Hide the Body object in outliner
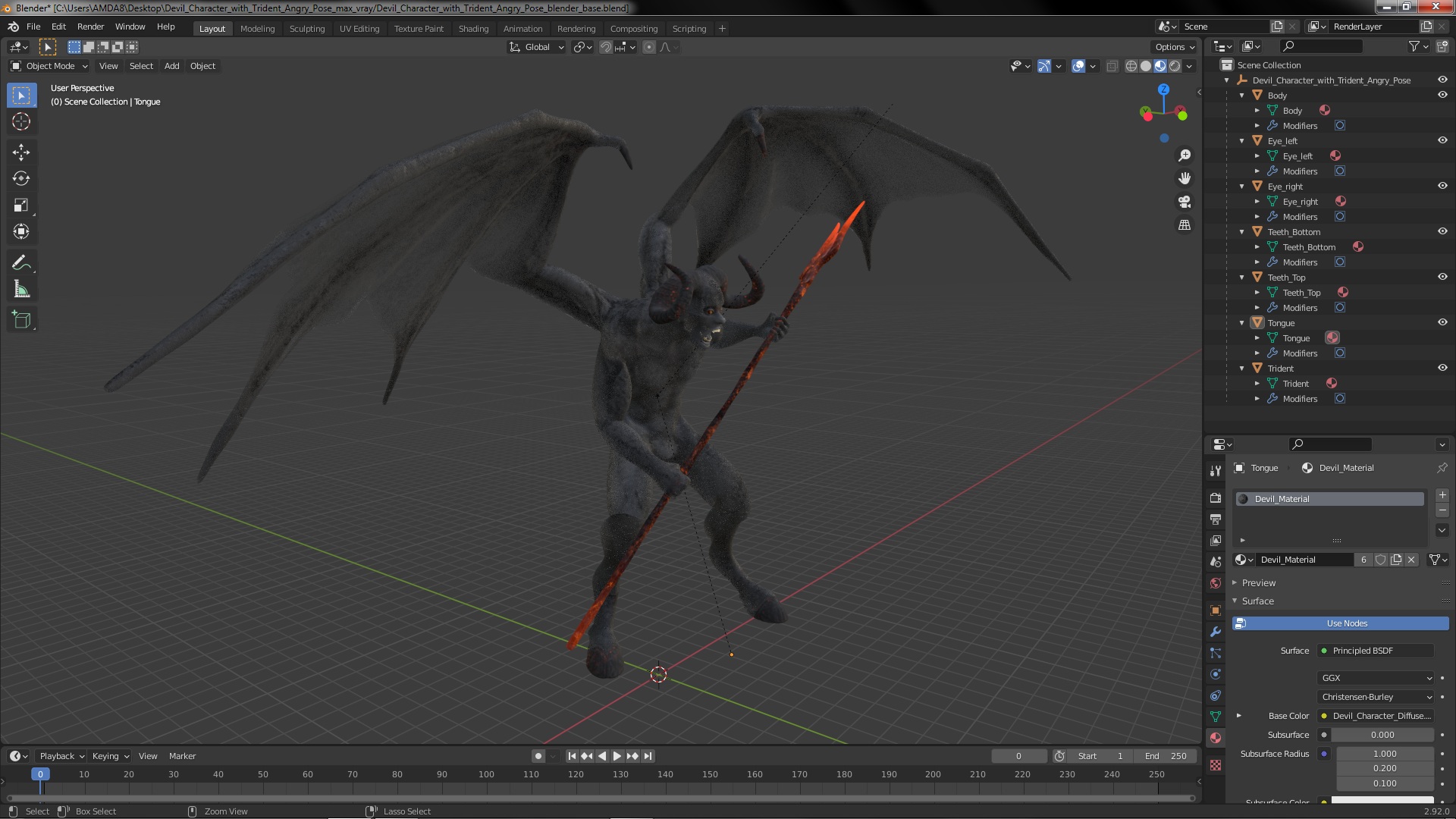This screenshot has height=819, width=1456. point(1442,95)
